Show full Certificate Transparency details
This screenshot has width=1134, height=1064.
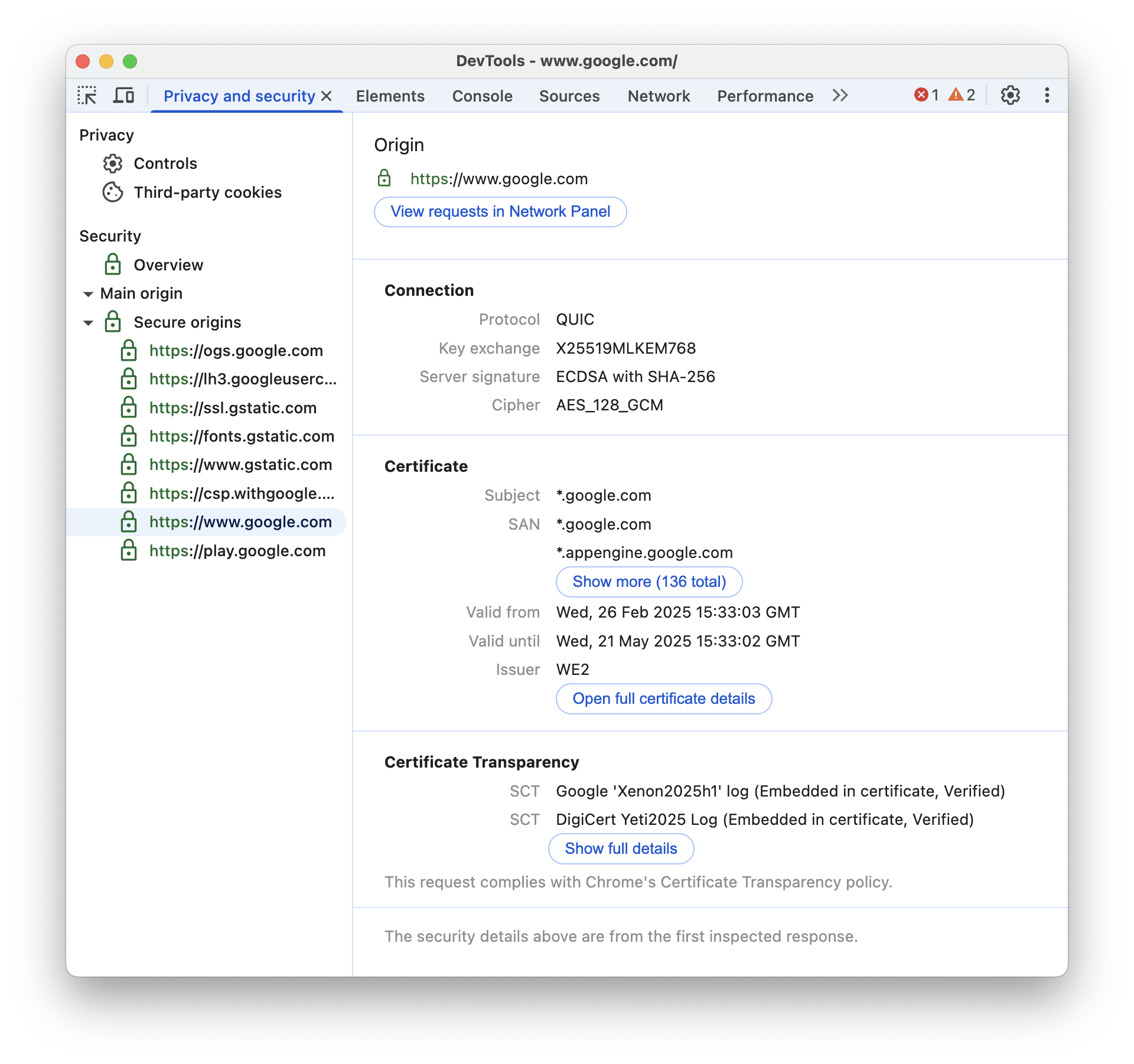pos(620,848)
